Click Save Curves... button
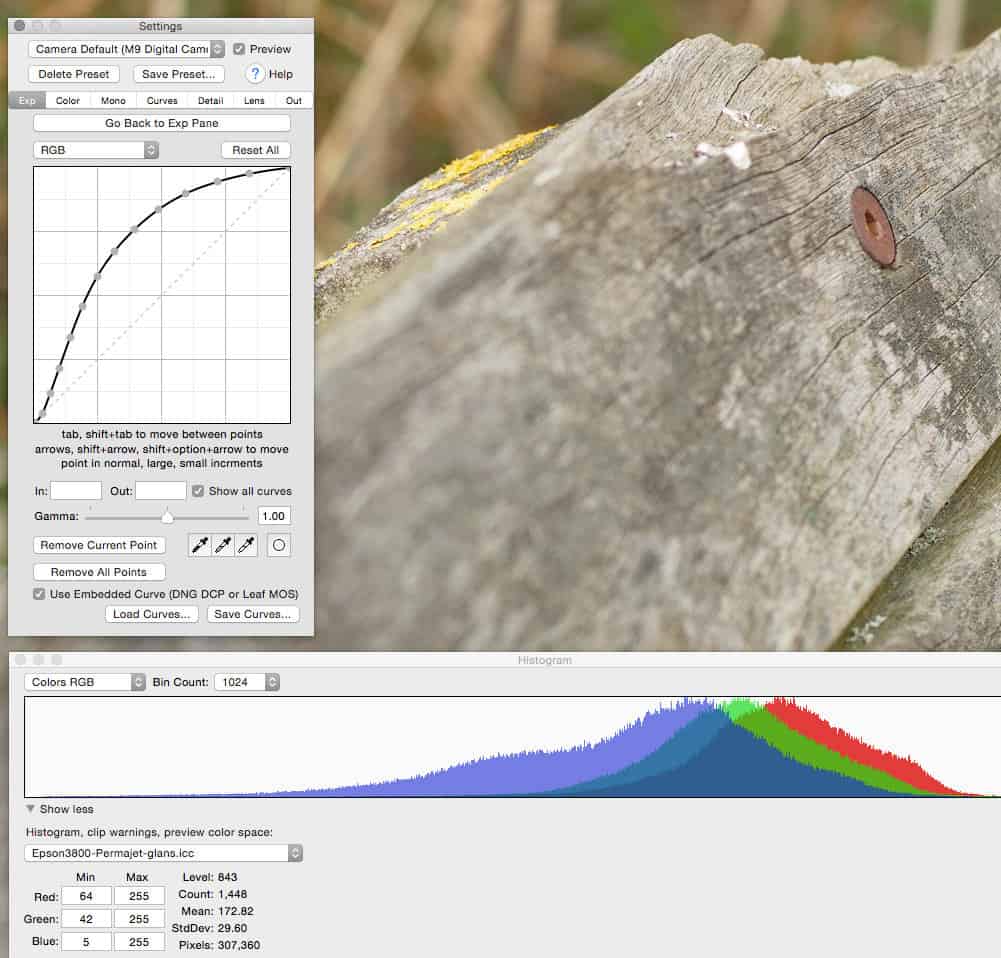Screen dimensions: 1001x958 pyautogui.click(x=253, y=614)
